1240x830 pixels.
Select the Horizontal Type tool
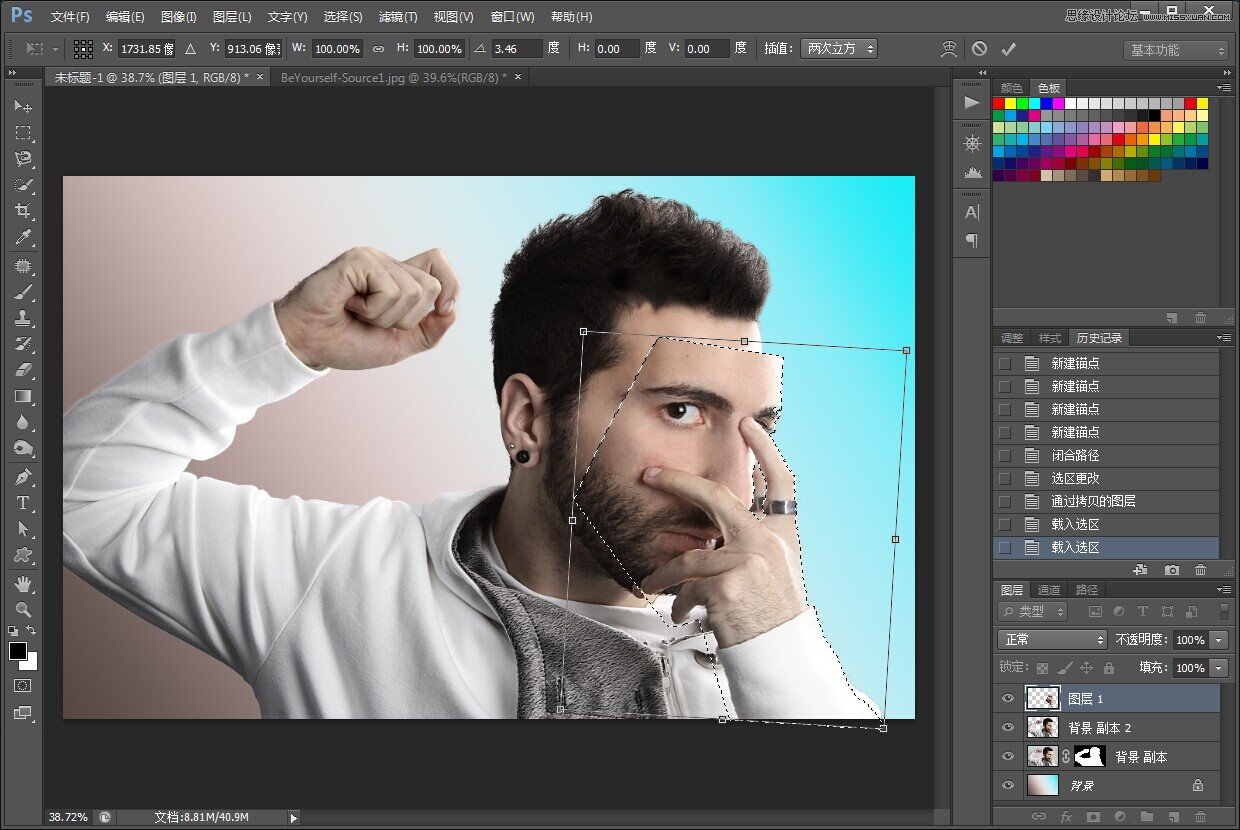(x=23, y=502)
